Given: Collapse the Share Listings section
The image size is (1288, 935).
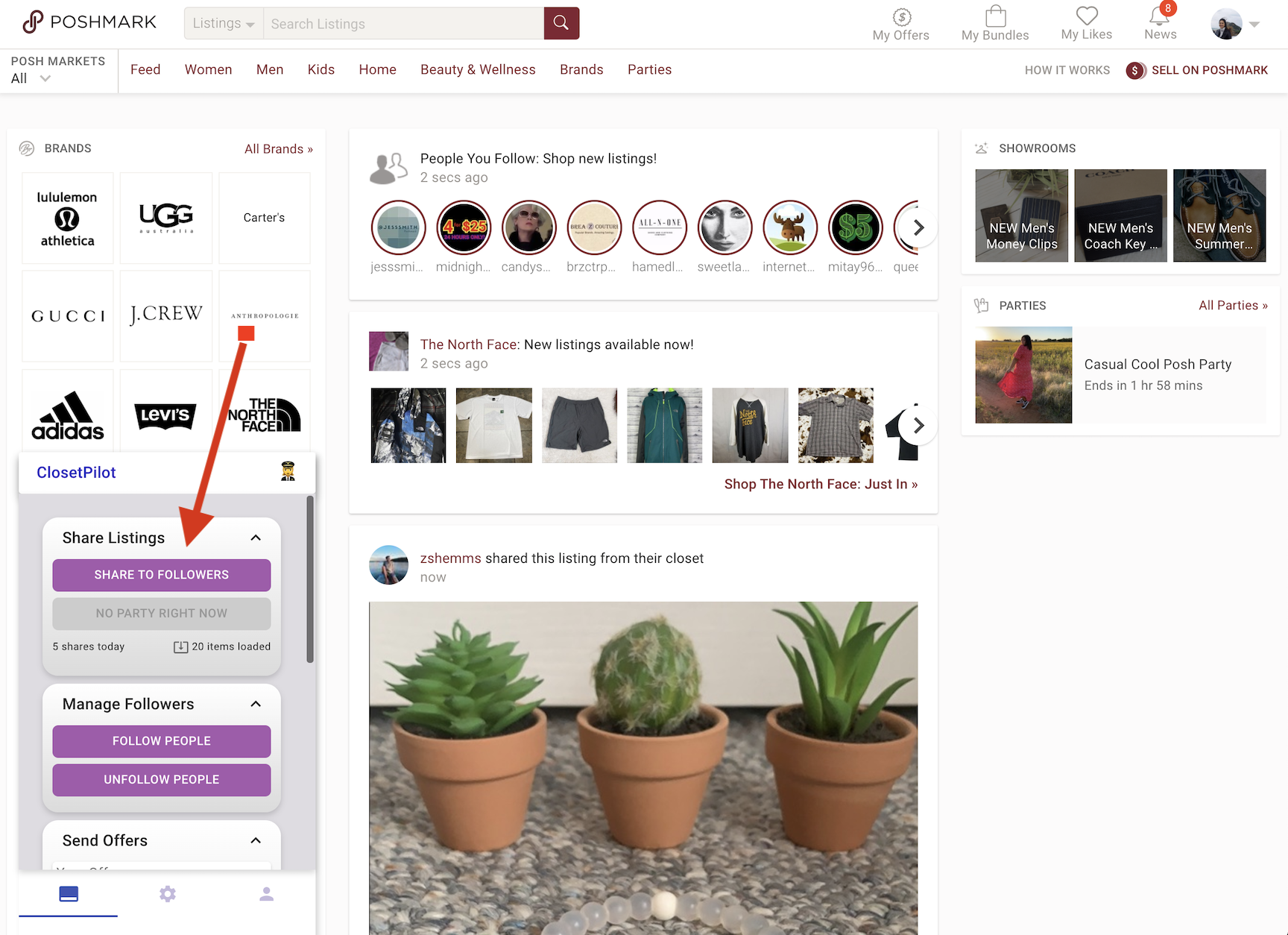Looking at the screenshot, I should click(x=256, y=538).
